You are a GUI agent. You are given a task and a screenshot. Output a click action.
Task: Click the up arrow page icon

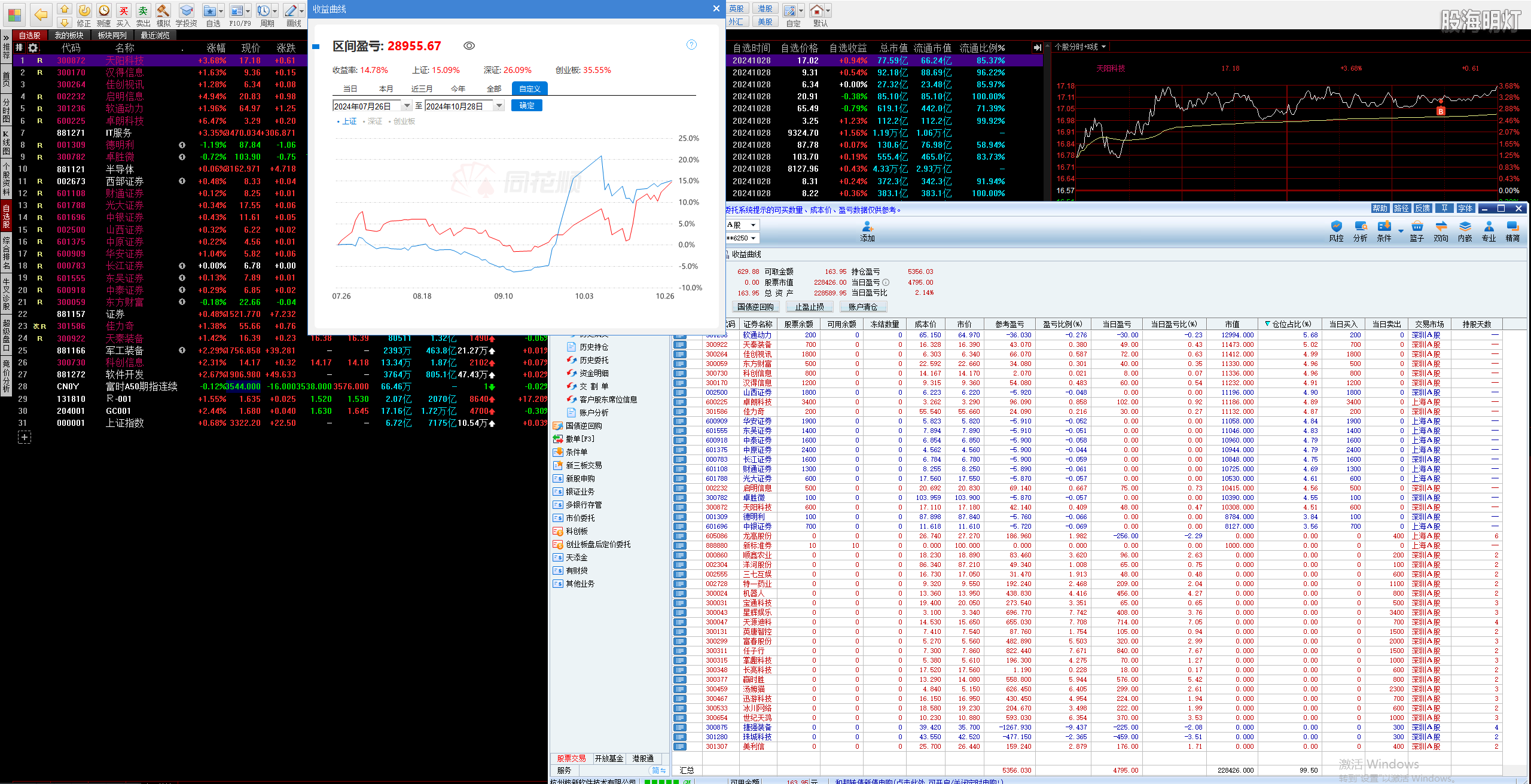[x=64, y=8]
